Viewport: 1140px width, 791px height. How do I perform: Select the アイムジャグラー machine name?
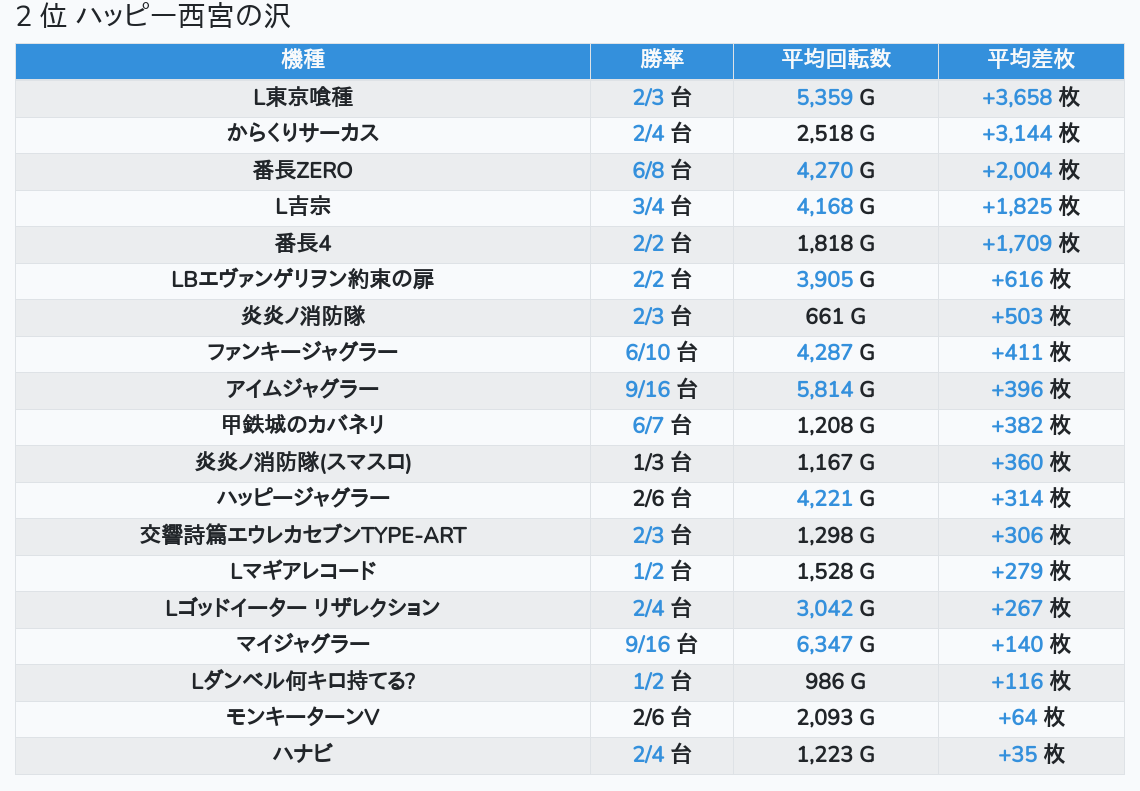click(302, 390)
